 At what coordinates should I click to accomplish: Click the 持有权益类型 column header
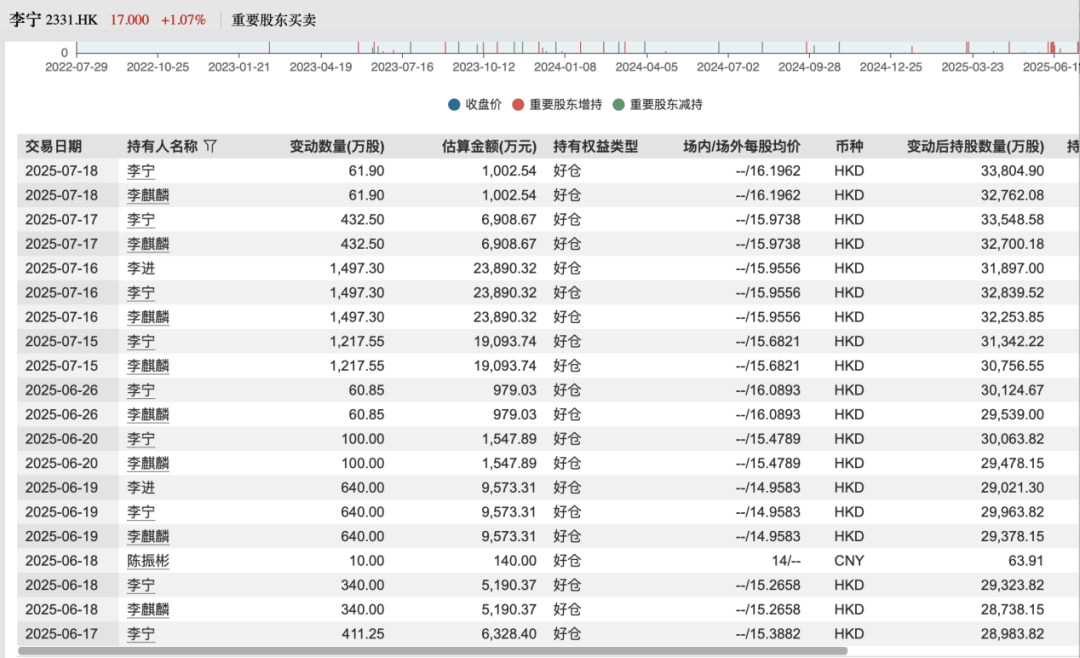click(x=596, y=146)
